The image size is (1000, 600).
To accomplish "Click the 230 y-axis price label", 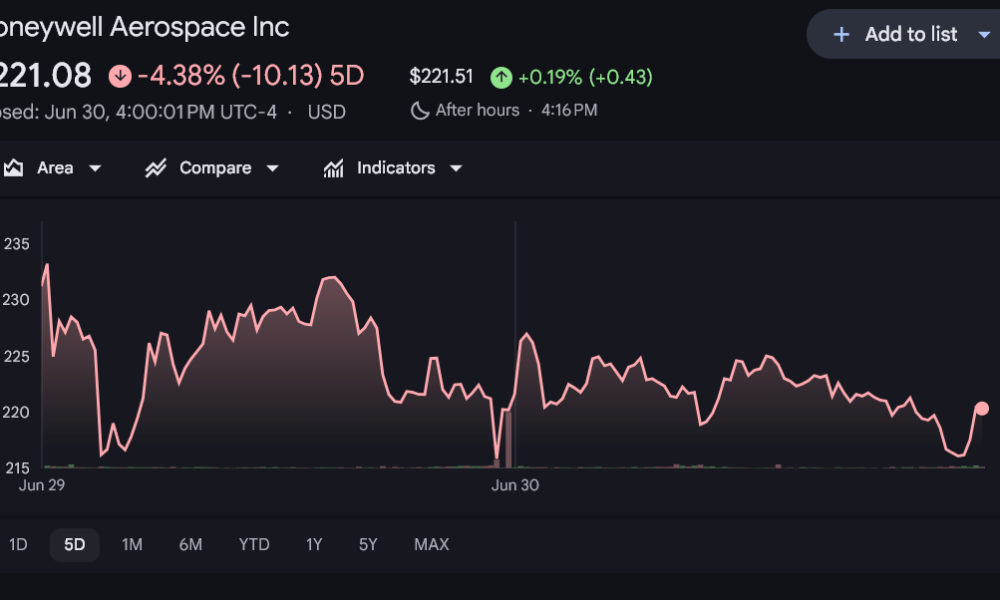I will pos(16,300).
